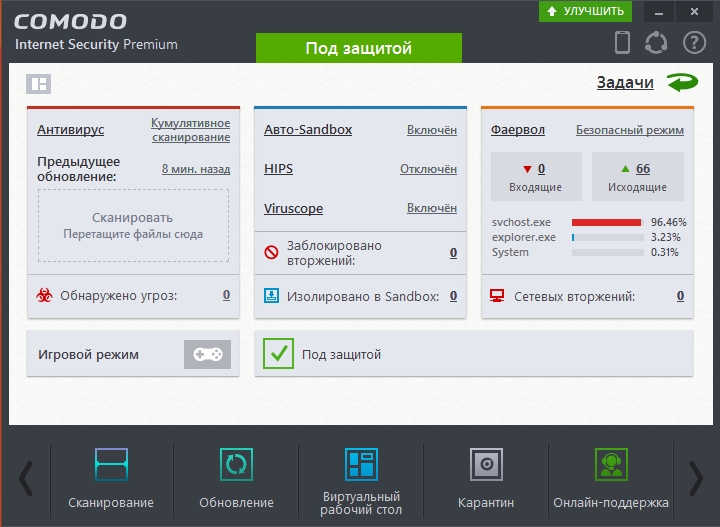Open the Viruscope link
720x527 pixels.
tap(293, 208)
